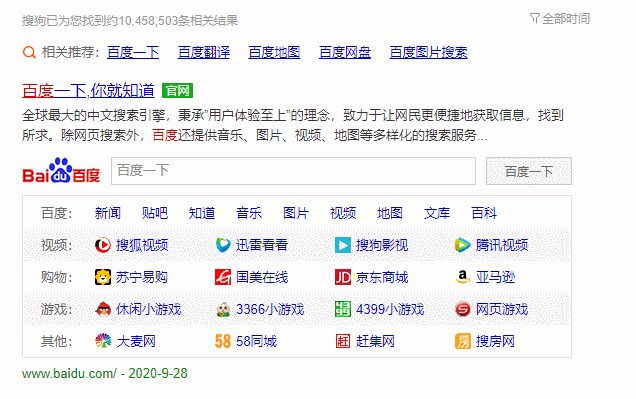Open the 百度一下,你就知道 result title link

[88, 90]
